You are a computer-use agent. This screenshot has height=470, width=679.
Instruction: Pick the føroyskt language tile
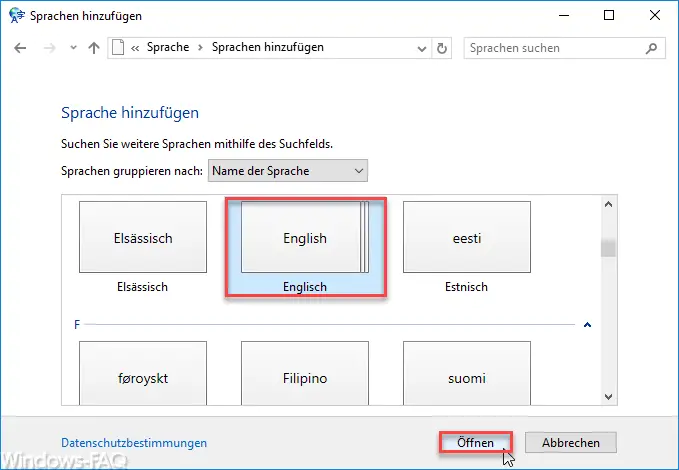click(143, 373)
